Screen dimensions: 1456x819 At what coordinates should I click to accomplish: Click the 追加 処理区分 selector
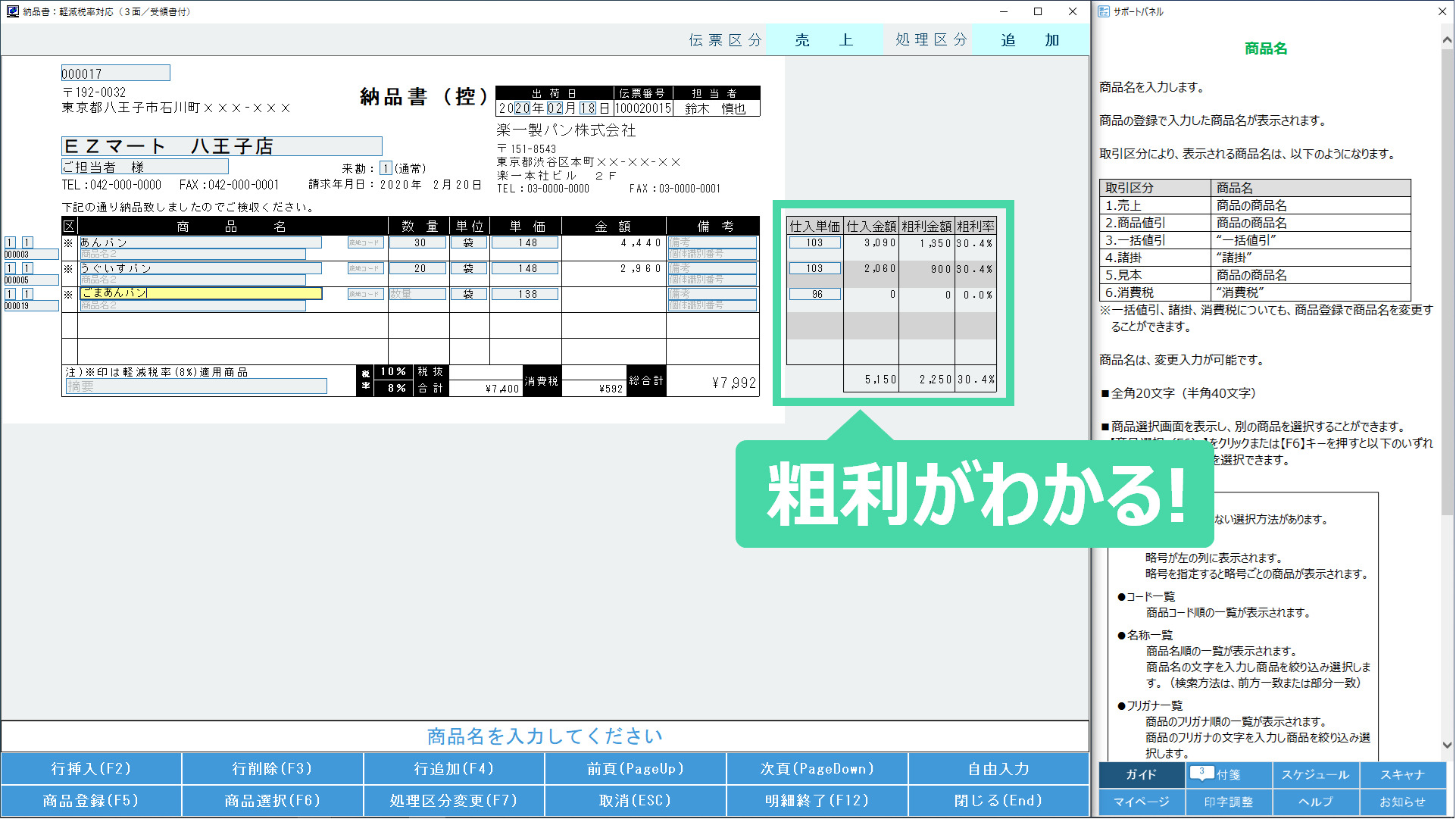[x=1030, y=40]
